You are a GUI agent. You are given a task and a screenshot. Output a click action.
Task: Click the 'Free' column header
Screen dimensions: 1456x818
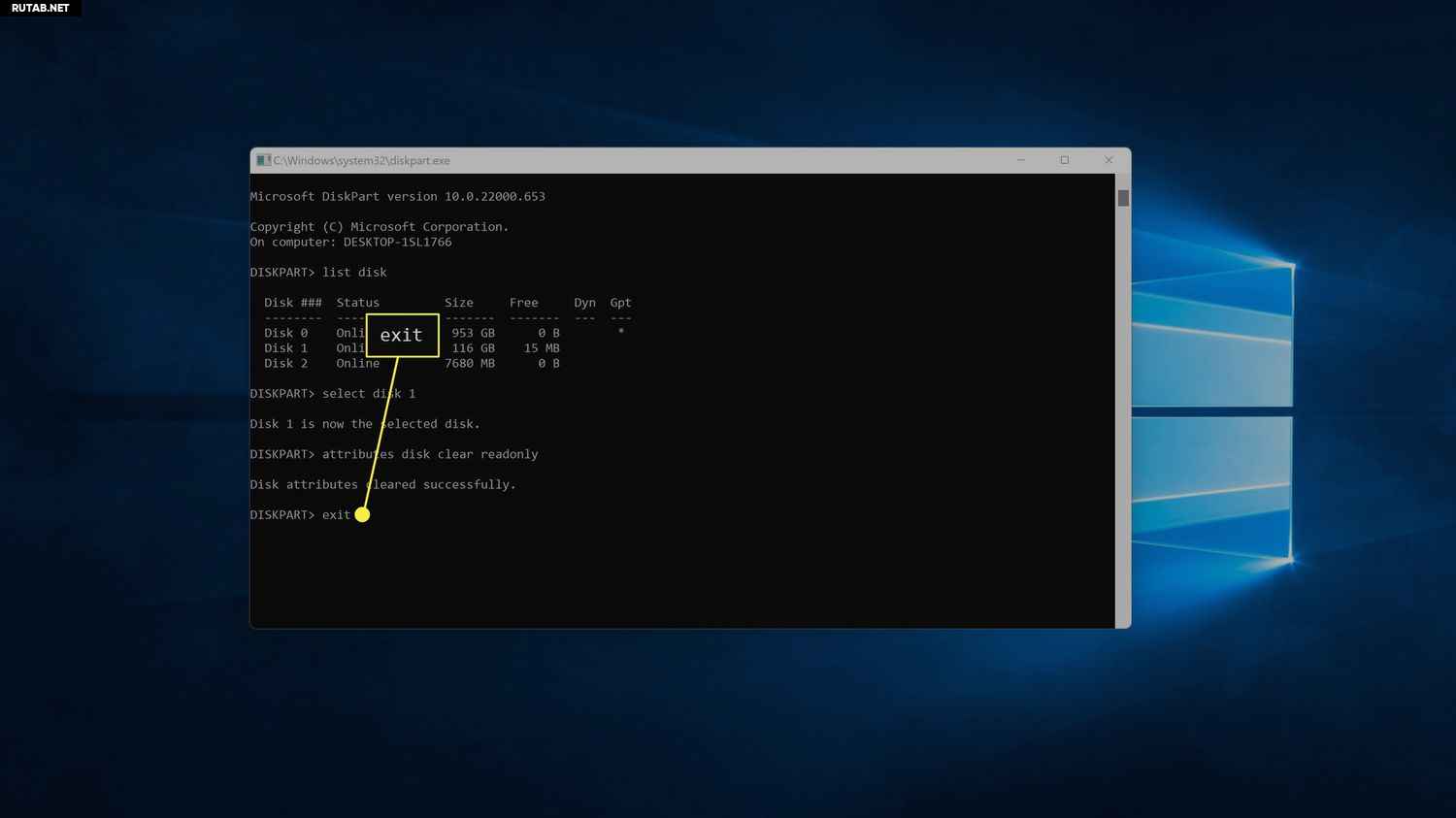tap(524, 302)
